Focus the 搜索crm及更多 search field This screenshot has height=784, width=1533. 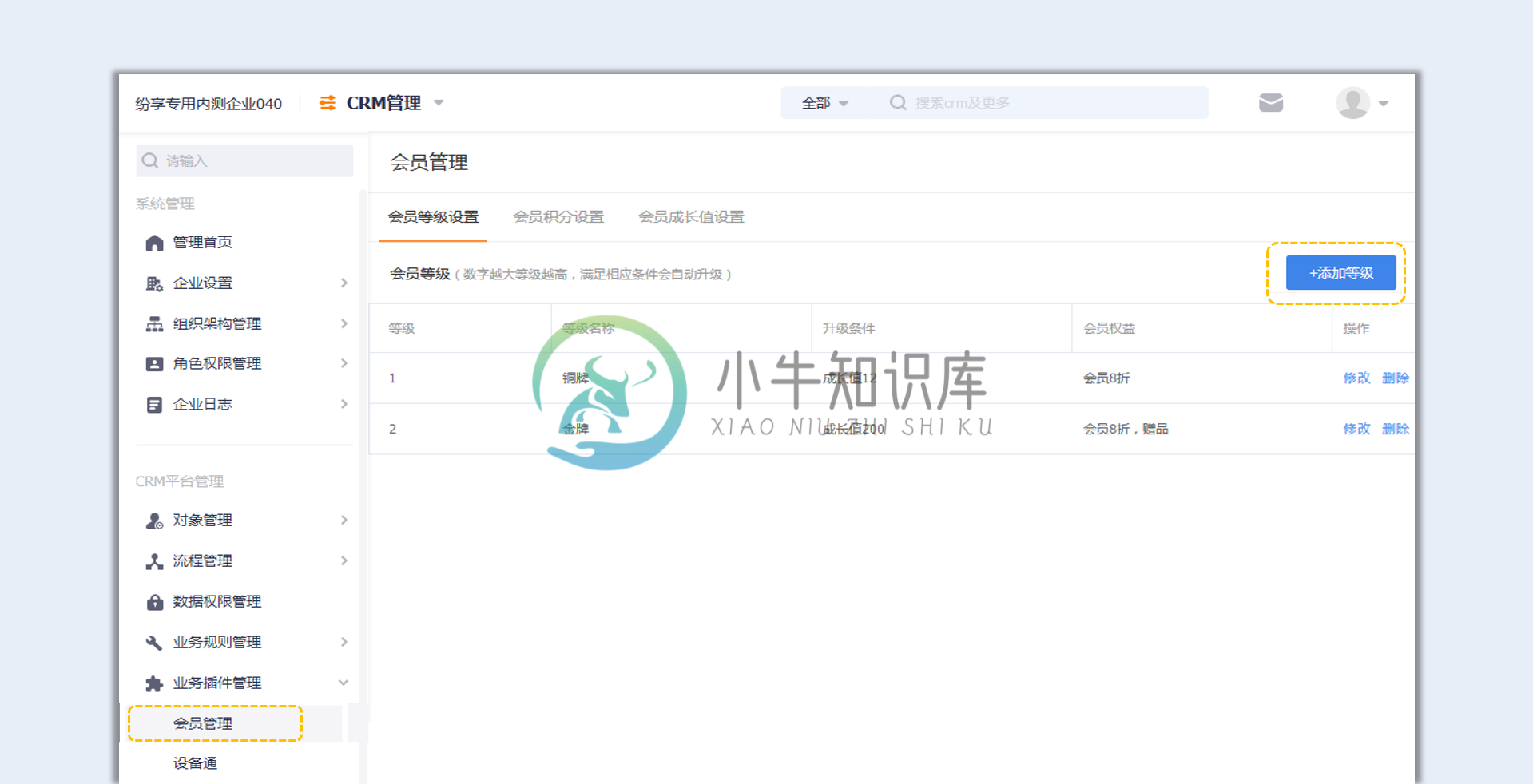coord(1042,103)
